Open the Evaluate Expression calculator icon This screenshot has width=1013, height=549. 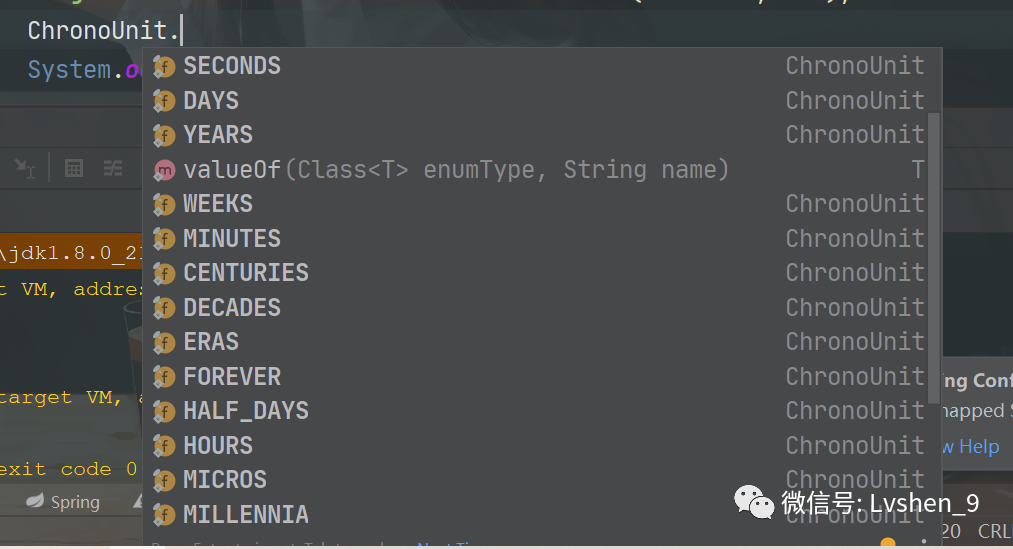[74, 168]
